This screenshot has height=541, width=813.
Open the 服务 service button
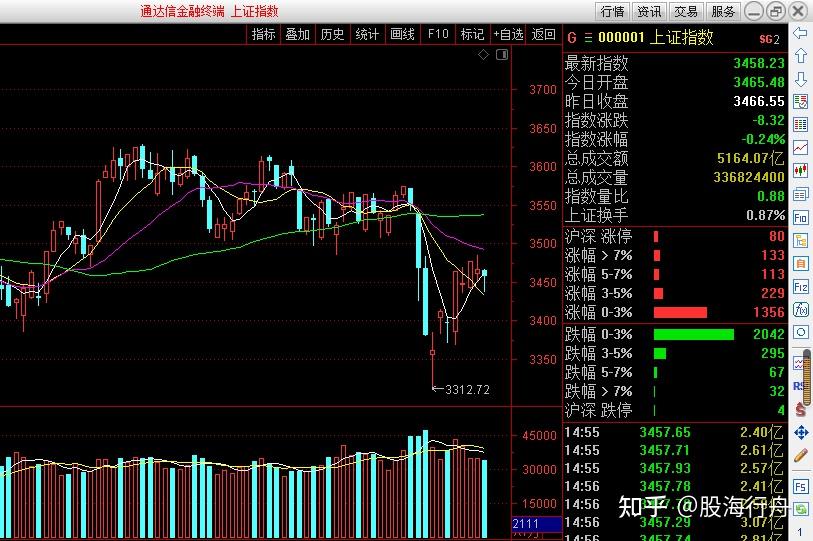point(723,11)
